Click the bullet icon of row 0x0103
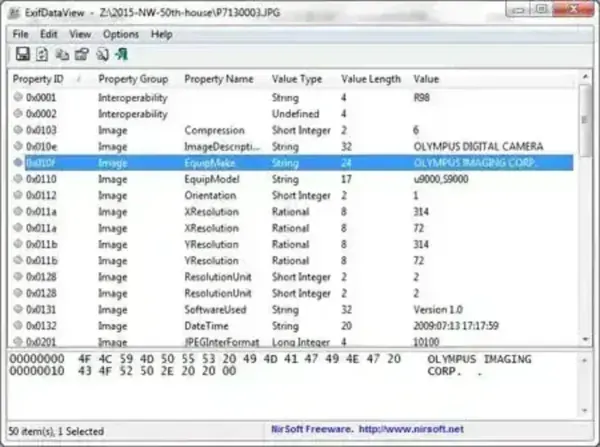 click(x=18, y=130)
